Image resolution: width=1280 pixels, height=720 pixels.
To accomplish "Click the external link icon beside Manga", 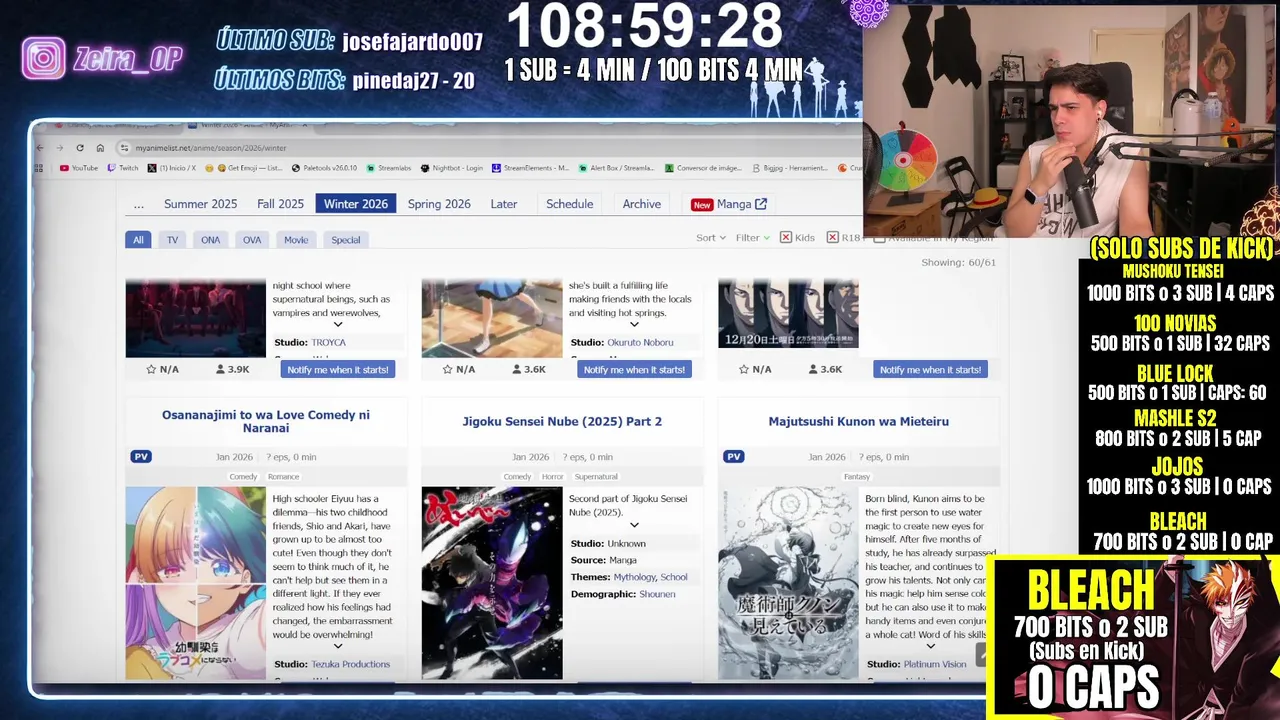I will click(x=761, y=204).
